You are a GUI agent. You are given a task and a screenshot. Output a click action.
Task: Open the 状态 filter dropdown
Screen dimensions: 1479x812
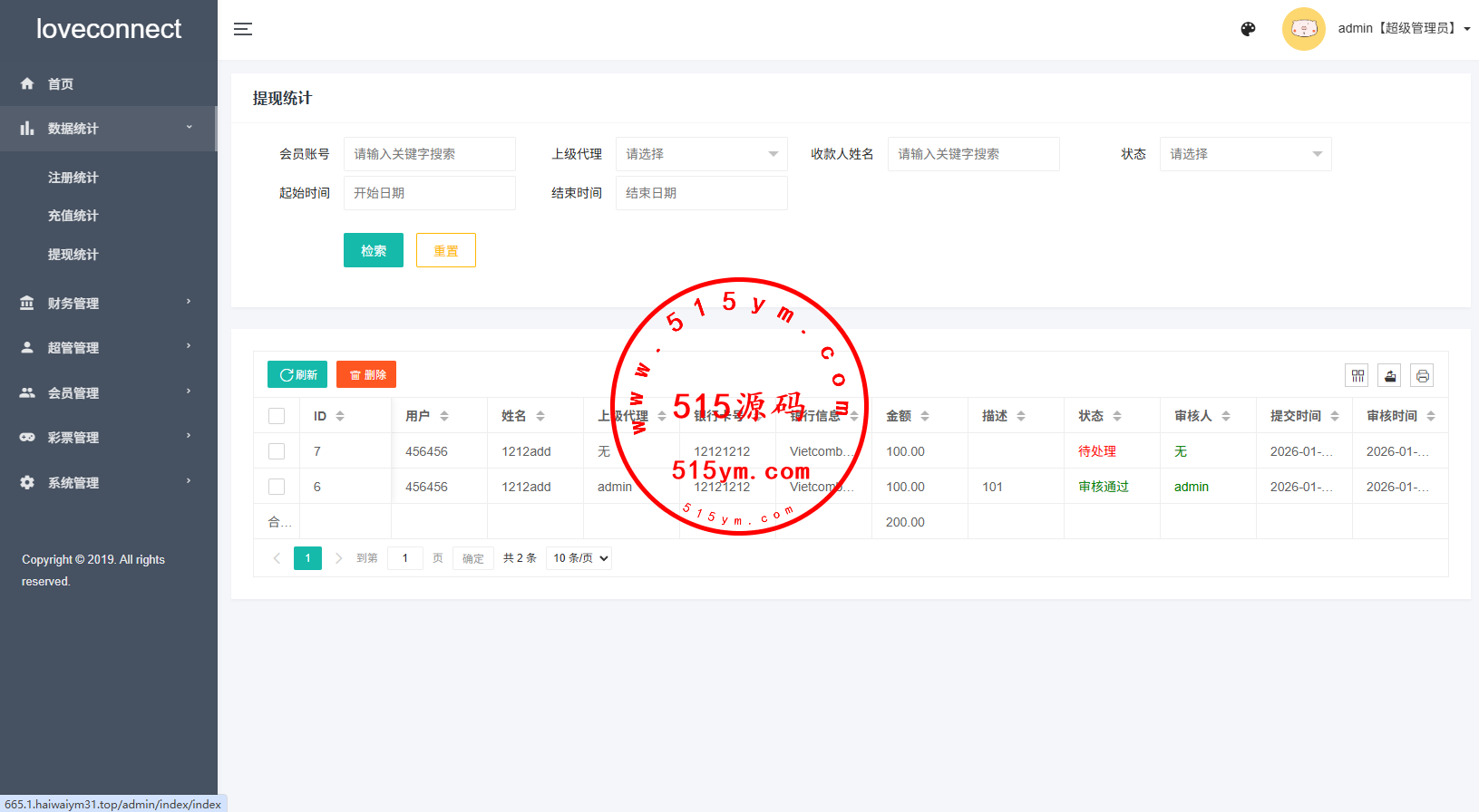coord(1245,154)
